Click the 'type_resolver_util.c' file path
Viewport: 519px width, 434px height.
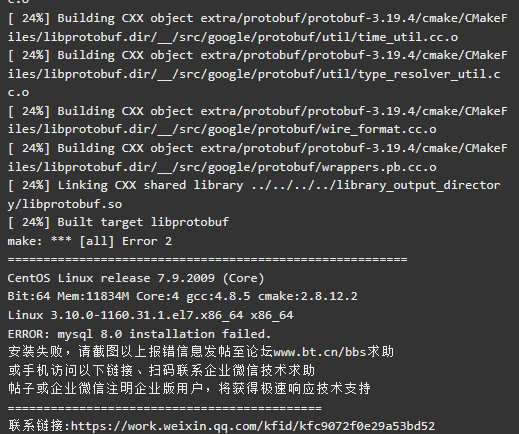pyautogui.click(x=429, y=74)
